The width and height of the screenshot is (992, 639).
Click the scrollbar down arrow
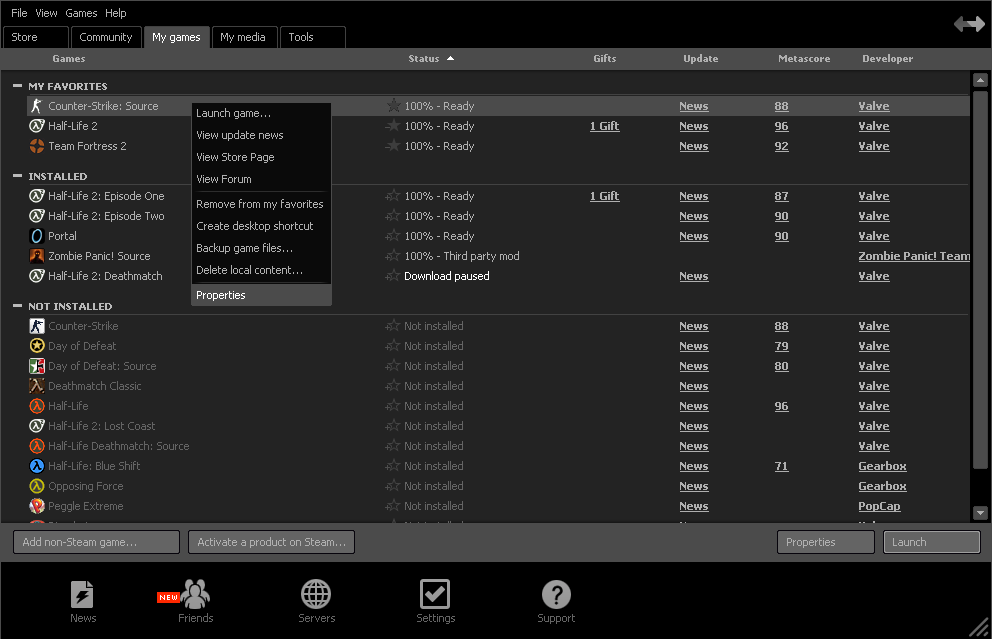click(x=980, y=512)
